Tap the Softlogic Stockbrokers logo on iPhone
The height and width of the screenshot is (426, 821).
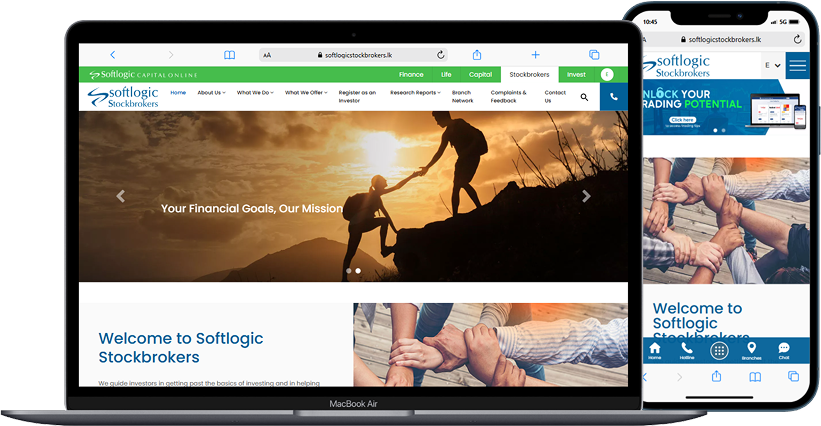(x=676, y=66)
